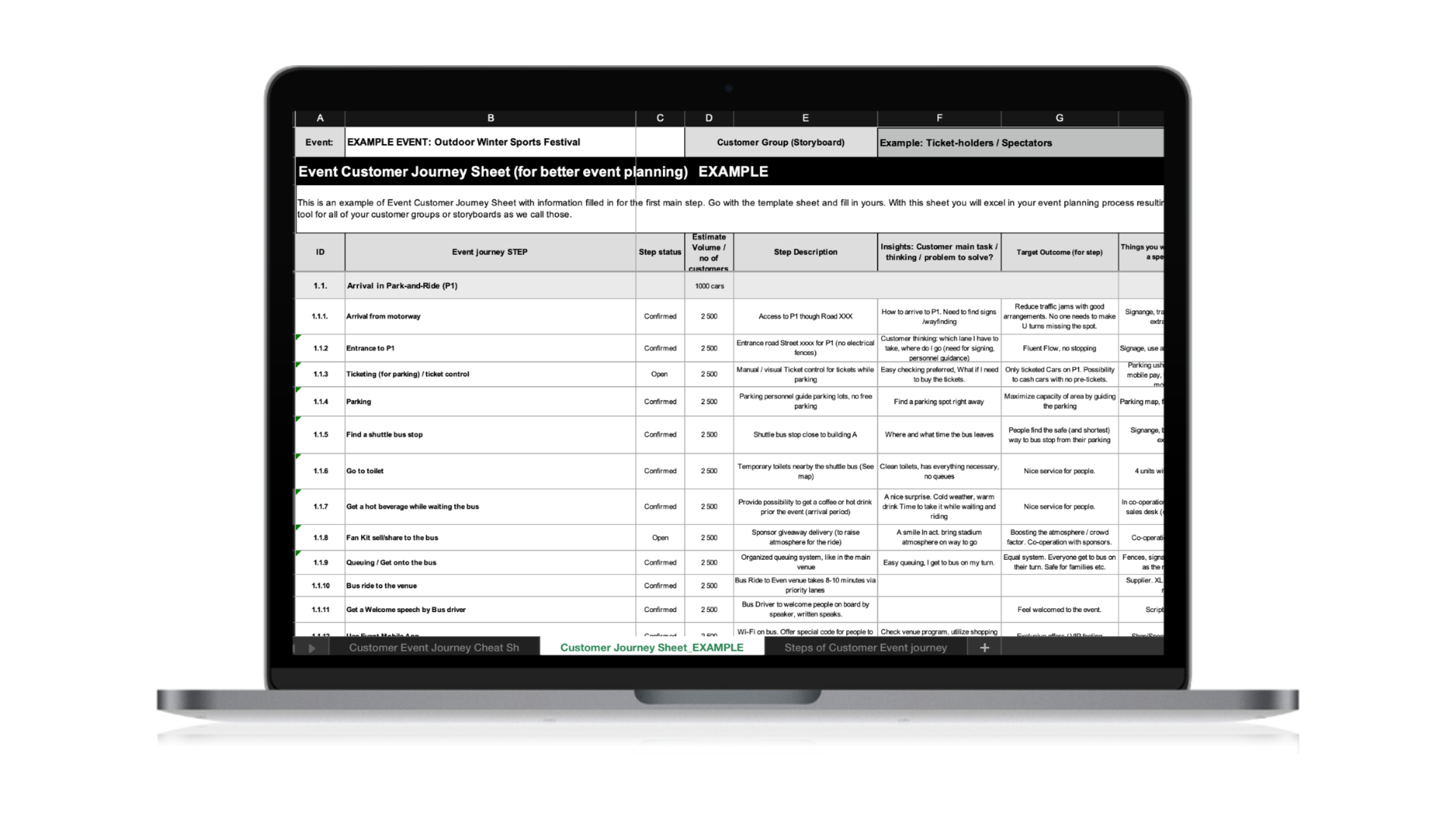Click 'Nice service for people.' in toilet row

[x=1059, y=471]
